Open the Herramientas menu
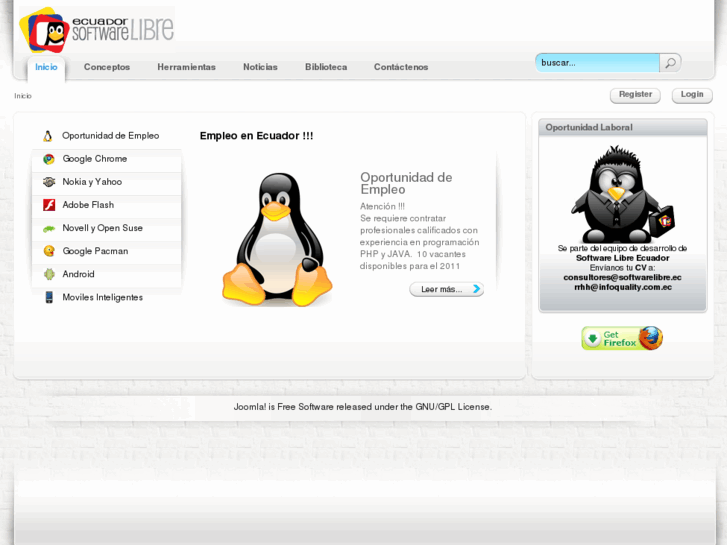The width and height of the screenshot is (727, 545). pyautogui.click(x=186, y=67)
